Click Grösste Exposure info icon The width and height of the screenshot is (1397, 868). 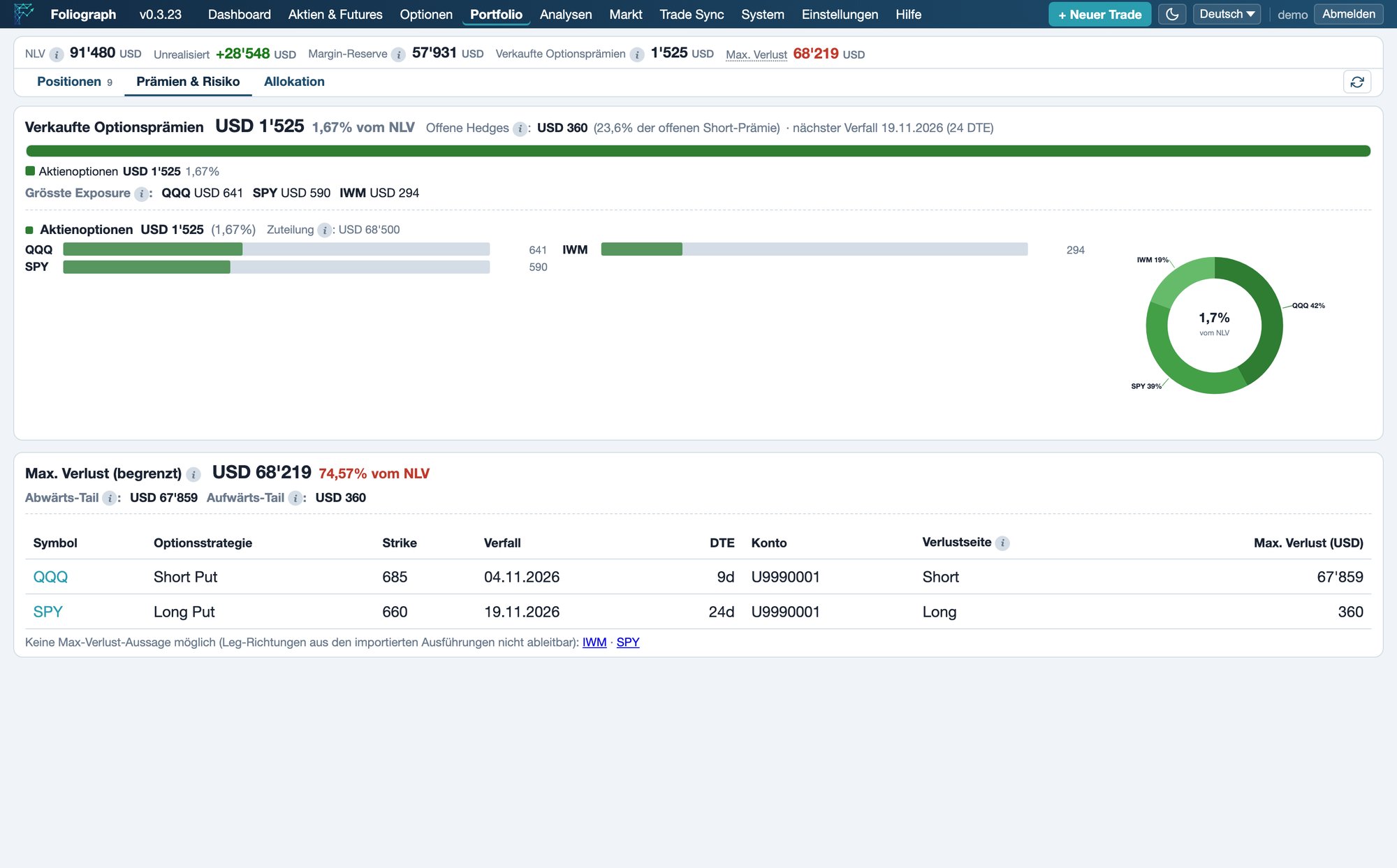click(x=141, y=193)
